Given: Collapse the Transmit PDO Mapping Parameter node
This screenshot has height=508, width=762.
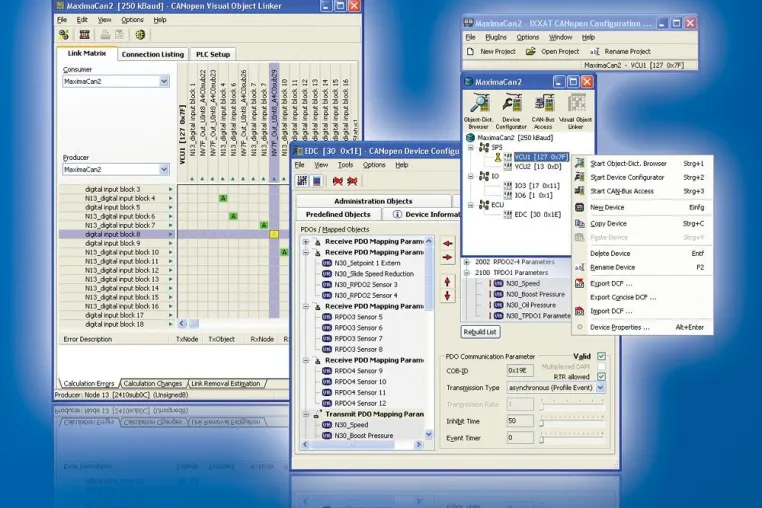Looking at the screenshot, I should (x=306, y=414).
